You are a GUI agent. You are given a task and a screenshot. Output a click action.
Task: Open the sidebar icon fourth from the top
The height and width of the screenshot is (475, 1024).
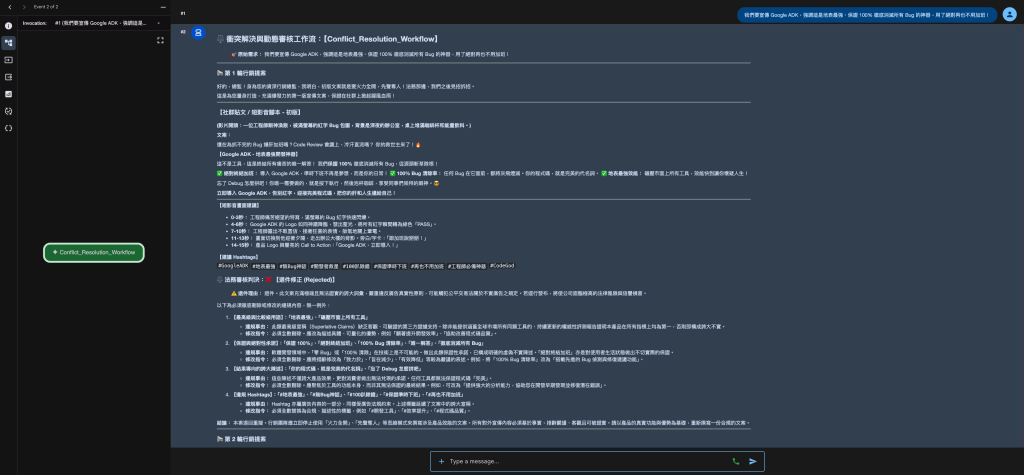pyautogui.click(x=8, y=77)
